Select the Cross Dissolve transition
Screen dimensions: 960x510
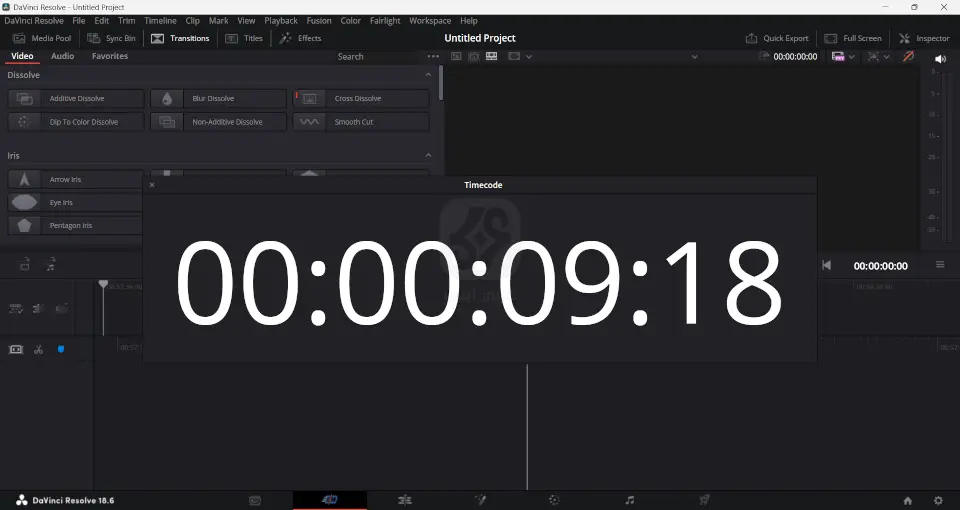tap(361, 98)
